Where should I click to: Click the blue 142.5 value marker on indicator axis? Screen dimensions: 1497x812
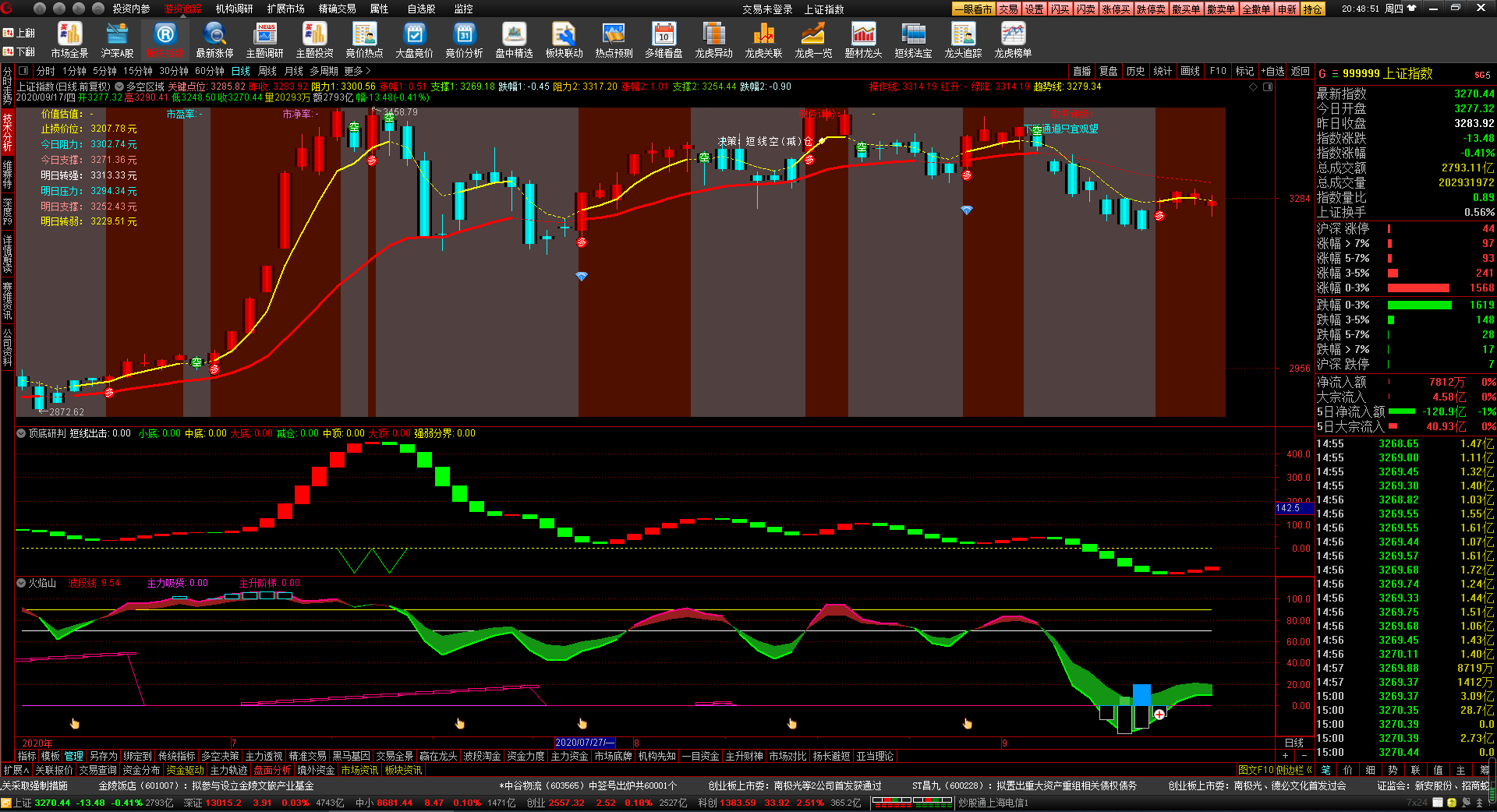pos(1293,508)
